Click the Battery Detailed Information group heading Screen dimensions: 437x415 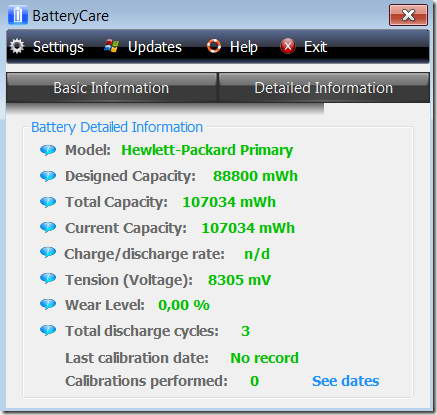[x=117, y=127]
